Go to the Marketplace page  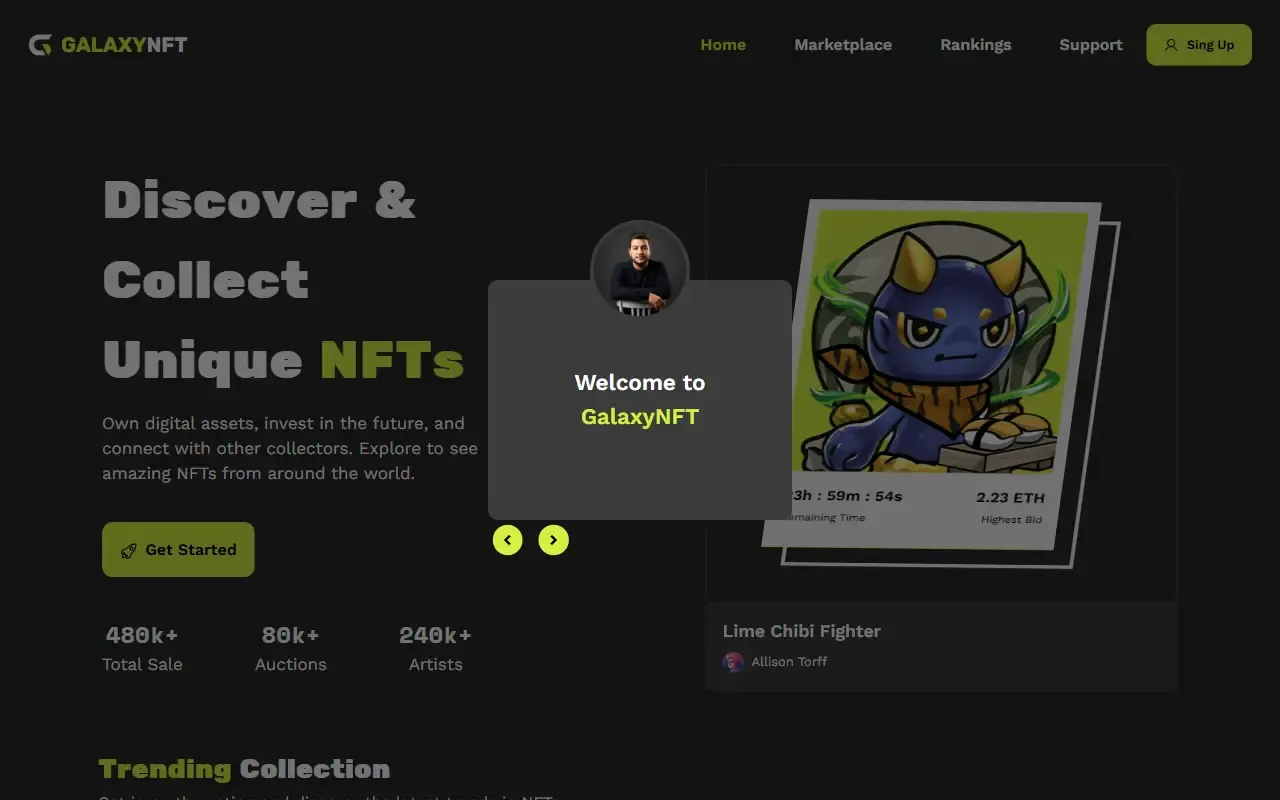click(x=843, y=45)
